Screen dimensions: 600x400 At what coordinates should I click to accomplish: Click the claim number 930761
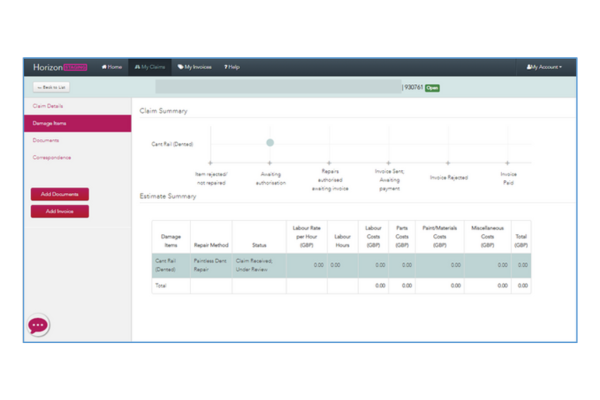pos(414,88)
